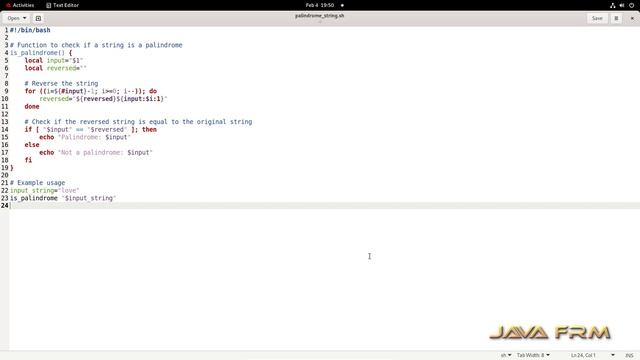Click on local reversed="" line
The height and width of the screenshot is (360, 640).
(x=56, y=68)
